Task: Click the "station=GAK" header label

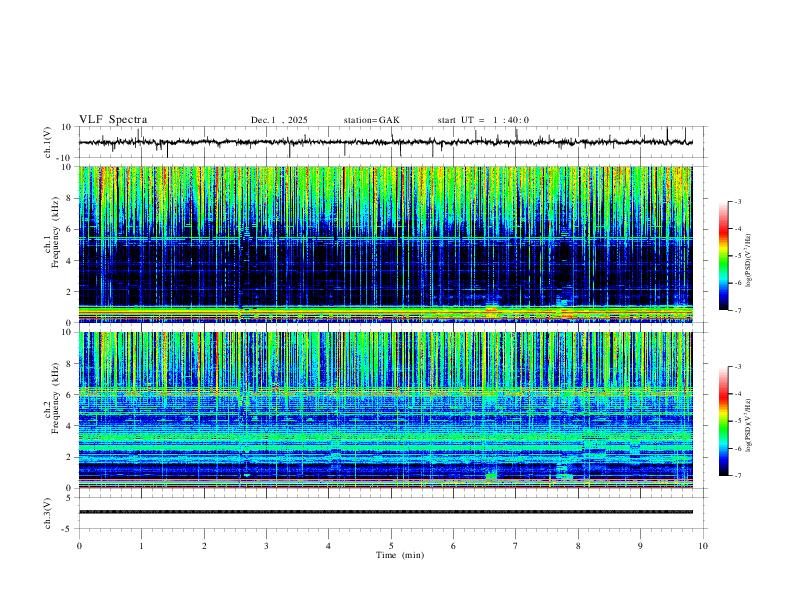Action: (371, 120)
